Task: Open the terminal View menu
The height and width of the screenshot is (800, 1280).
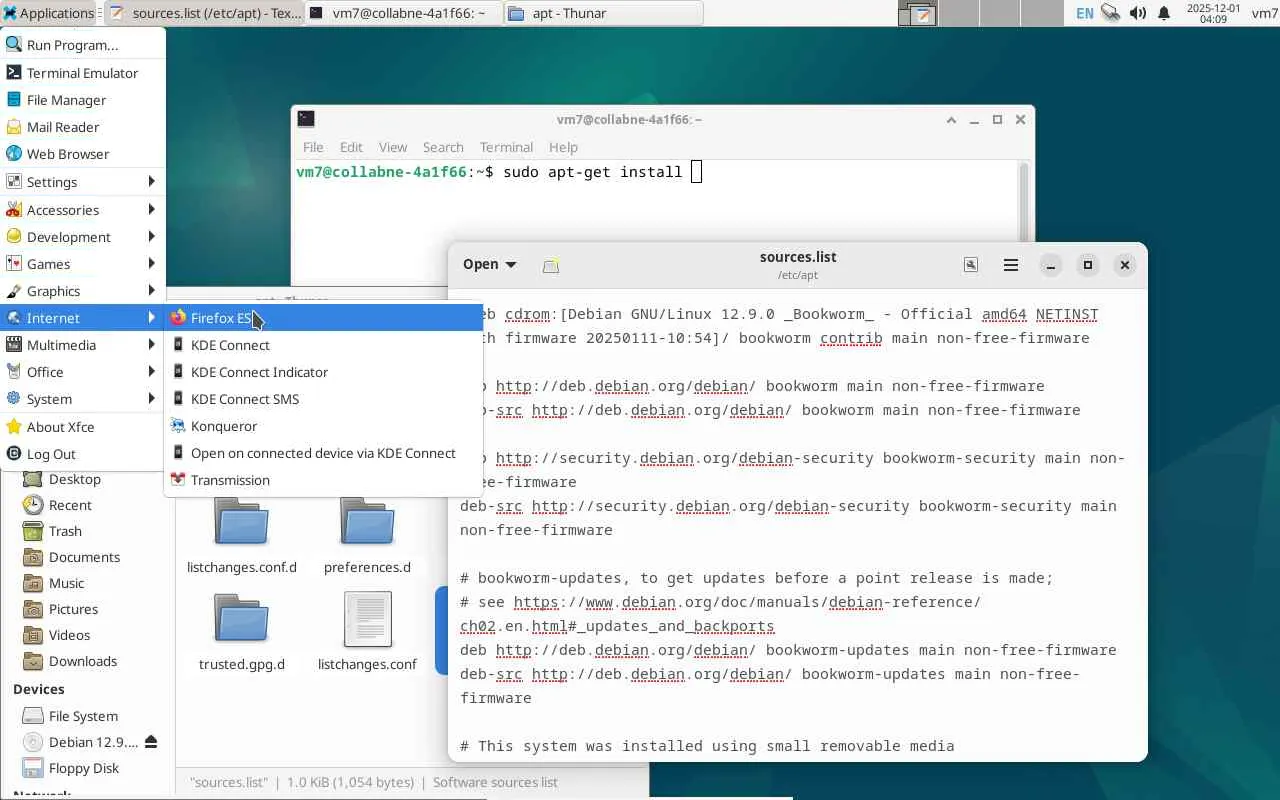Action: point(393,147)
